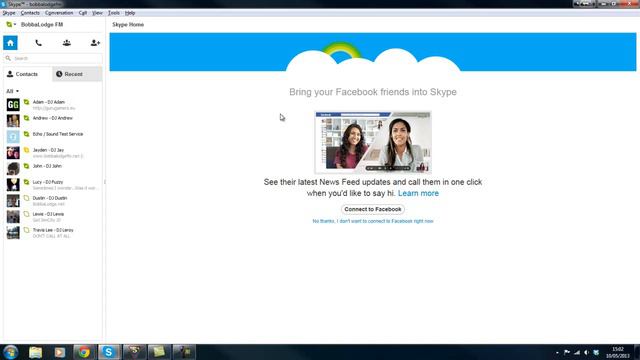Click Adam's GG avatar picture
The image size is (640, 360).
point(13,105)
